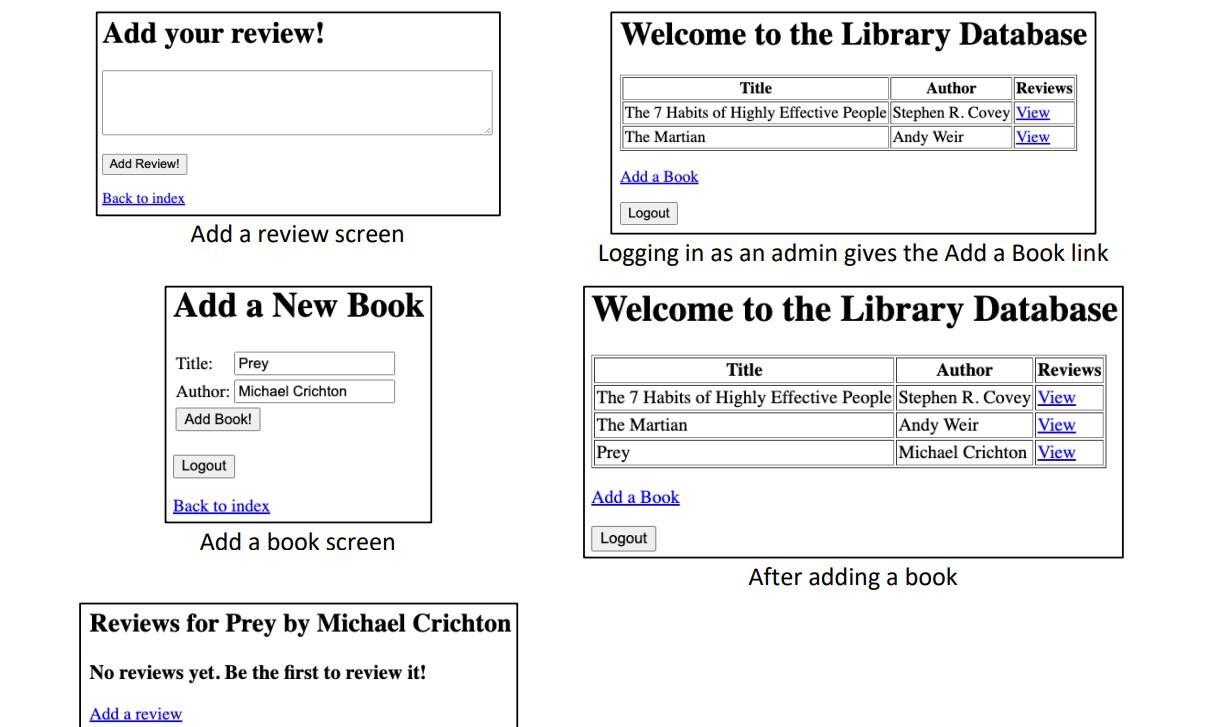View reviews for Prey in the updated table
The image size is (1211, 727).
1055,451
